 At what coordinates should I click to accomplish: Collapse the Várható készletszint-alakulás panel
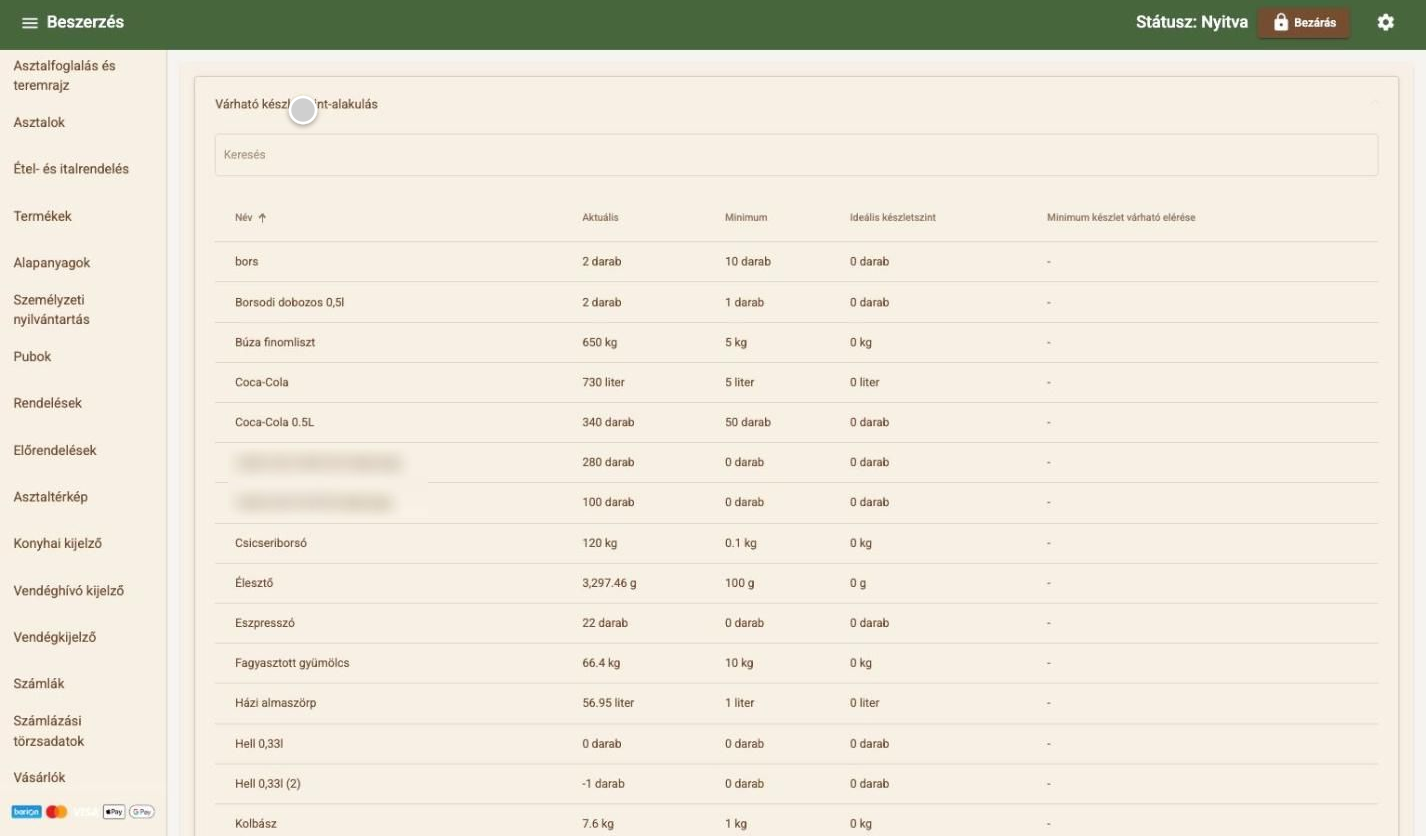pos(1375,104)
